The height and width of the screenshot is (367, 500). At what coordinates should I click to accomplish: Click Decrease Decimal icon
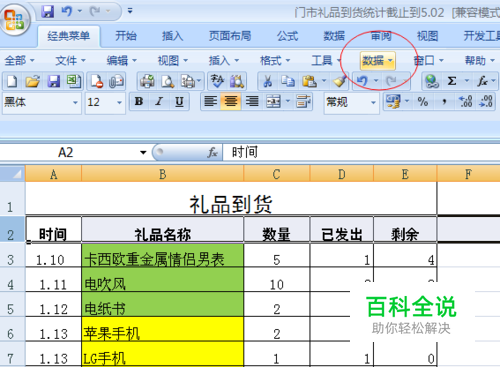(486, 101)
